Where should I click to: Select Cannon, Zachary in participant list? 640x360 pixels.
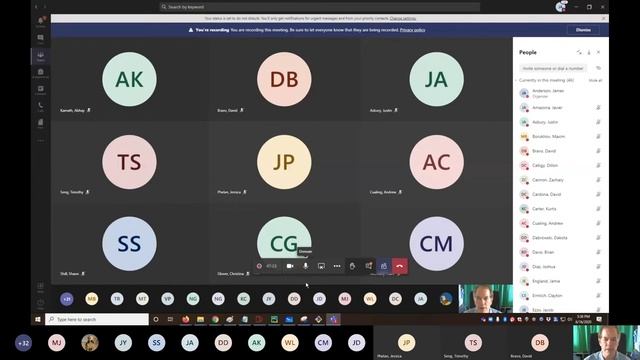(560, 180)
